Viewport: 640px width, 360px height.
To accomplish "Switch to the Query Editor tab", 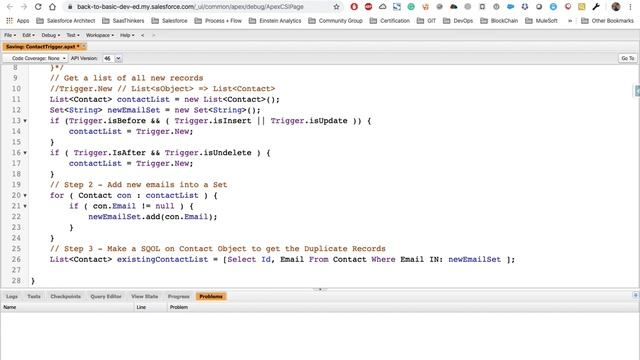I will click(x=106, y=296).
